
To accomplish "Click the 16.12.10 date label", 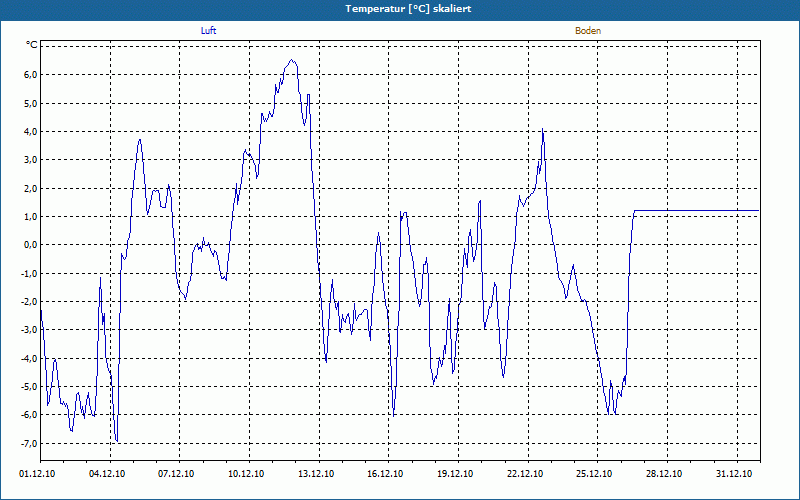I will (x=386, y=474).
